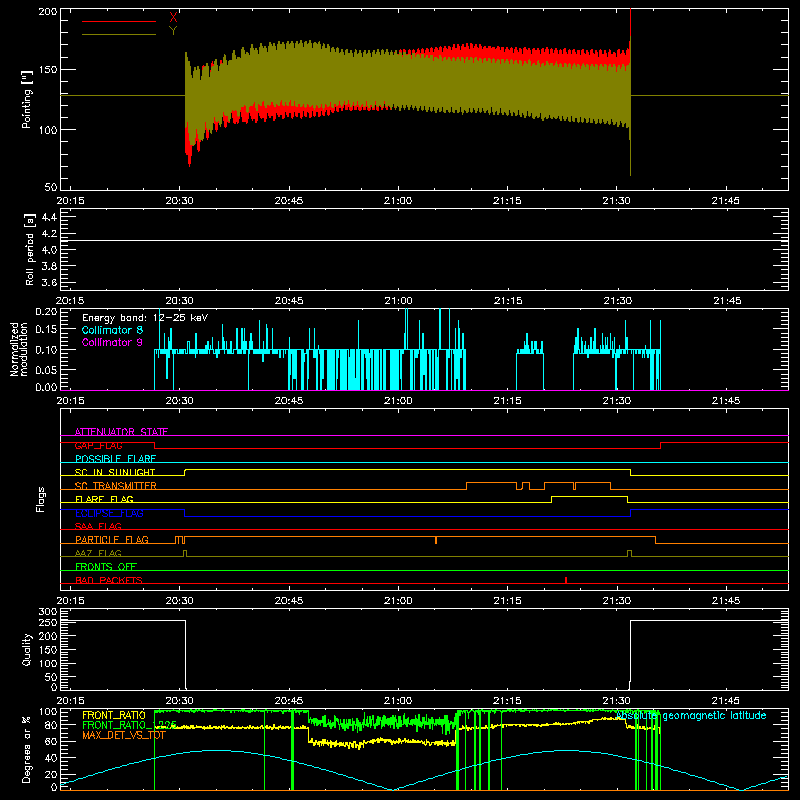
Task: Click the Energy band: 12-25 keV annotation
Action: point(145,318)
